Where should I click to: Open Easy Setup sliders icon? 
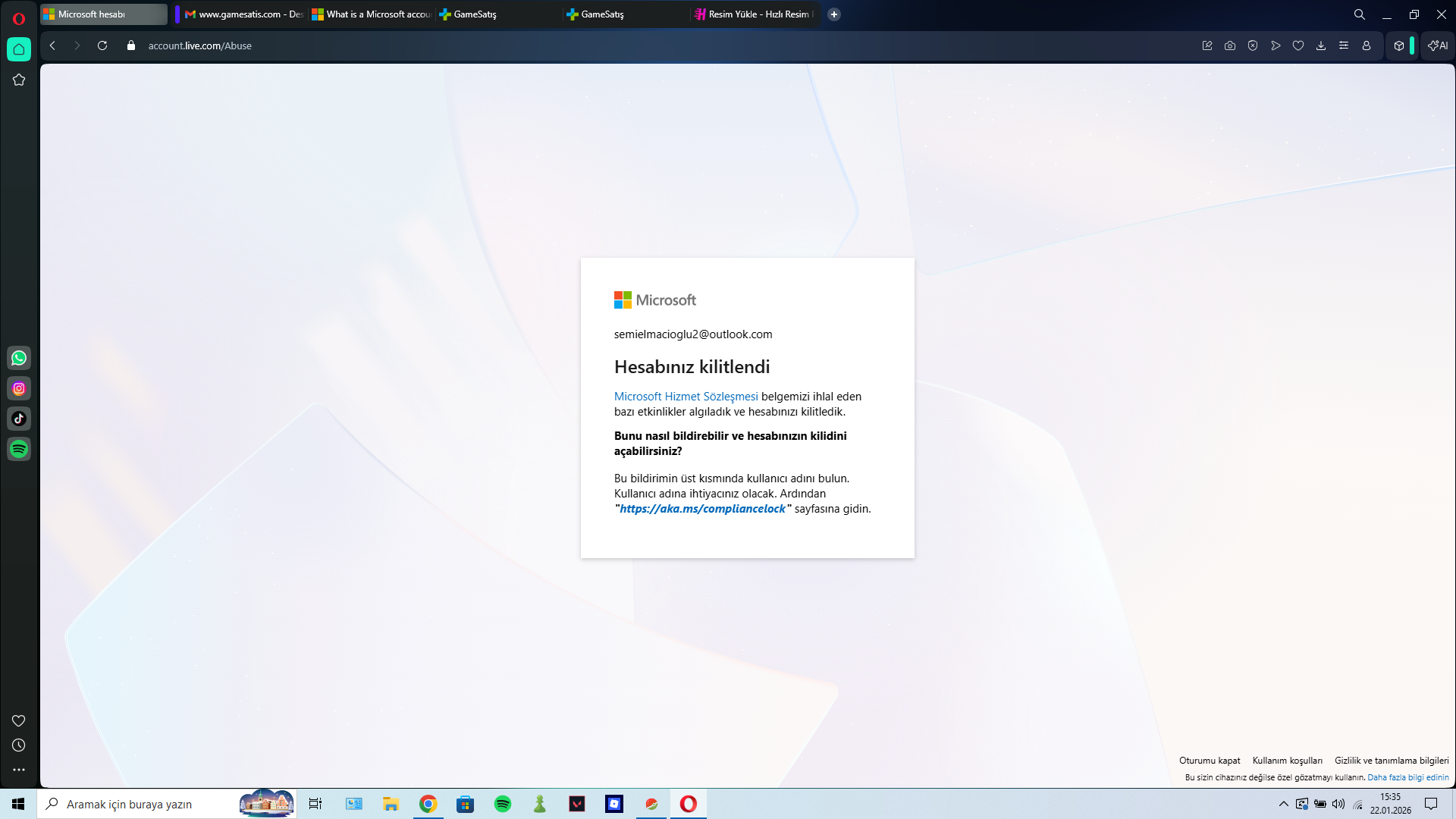1344,45
